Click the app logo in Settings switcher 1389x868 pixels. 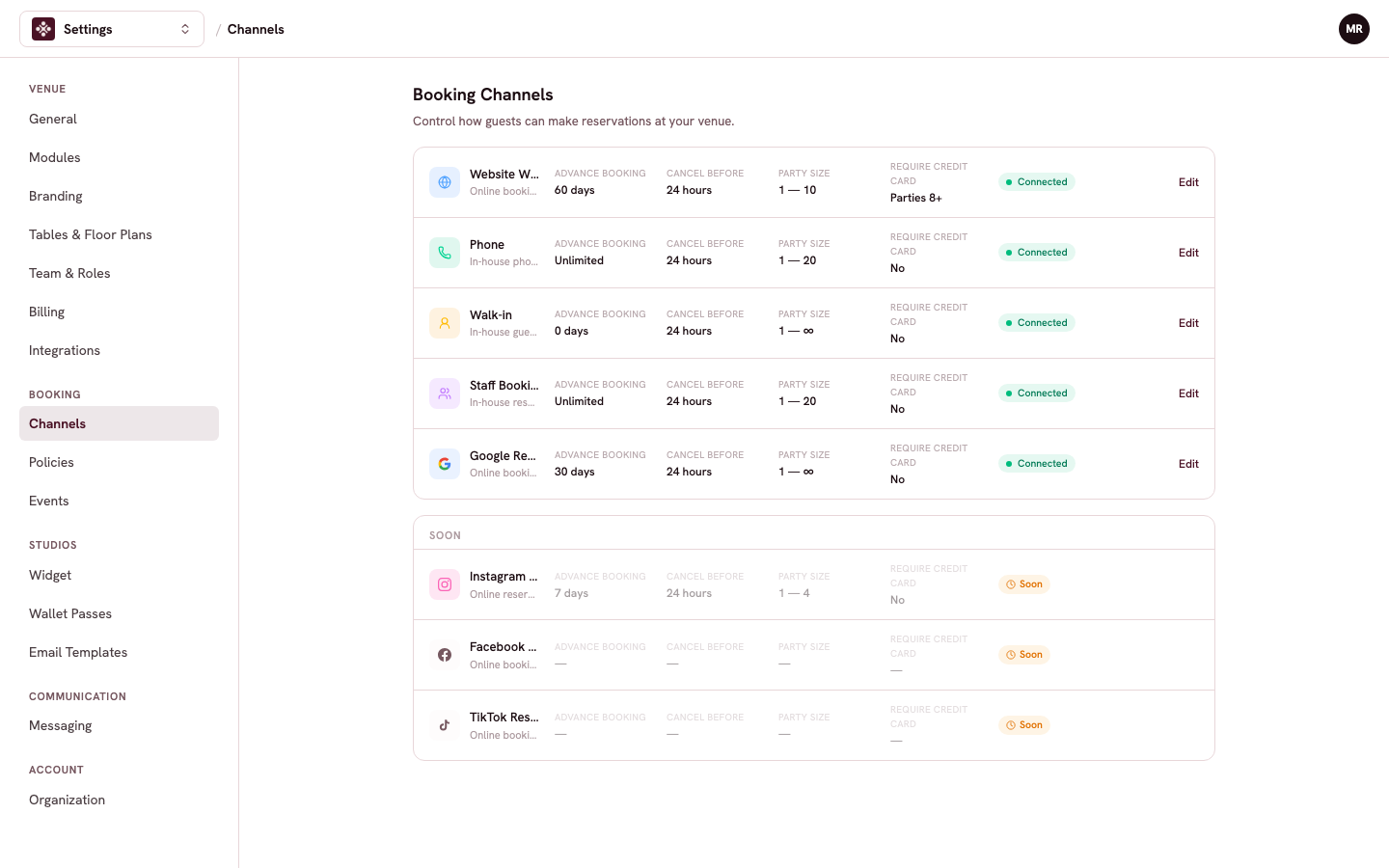point(43,29)
